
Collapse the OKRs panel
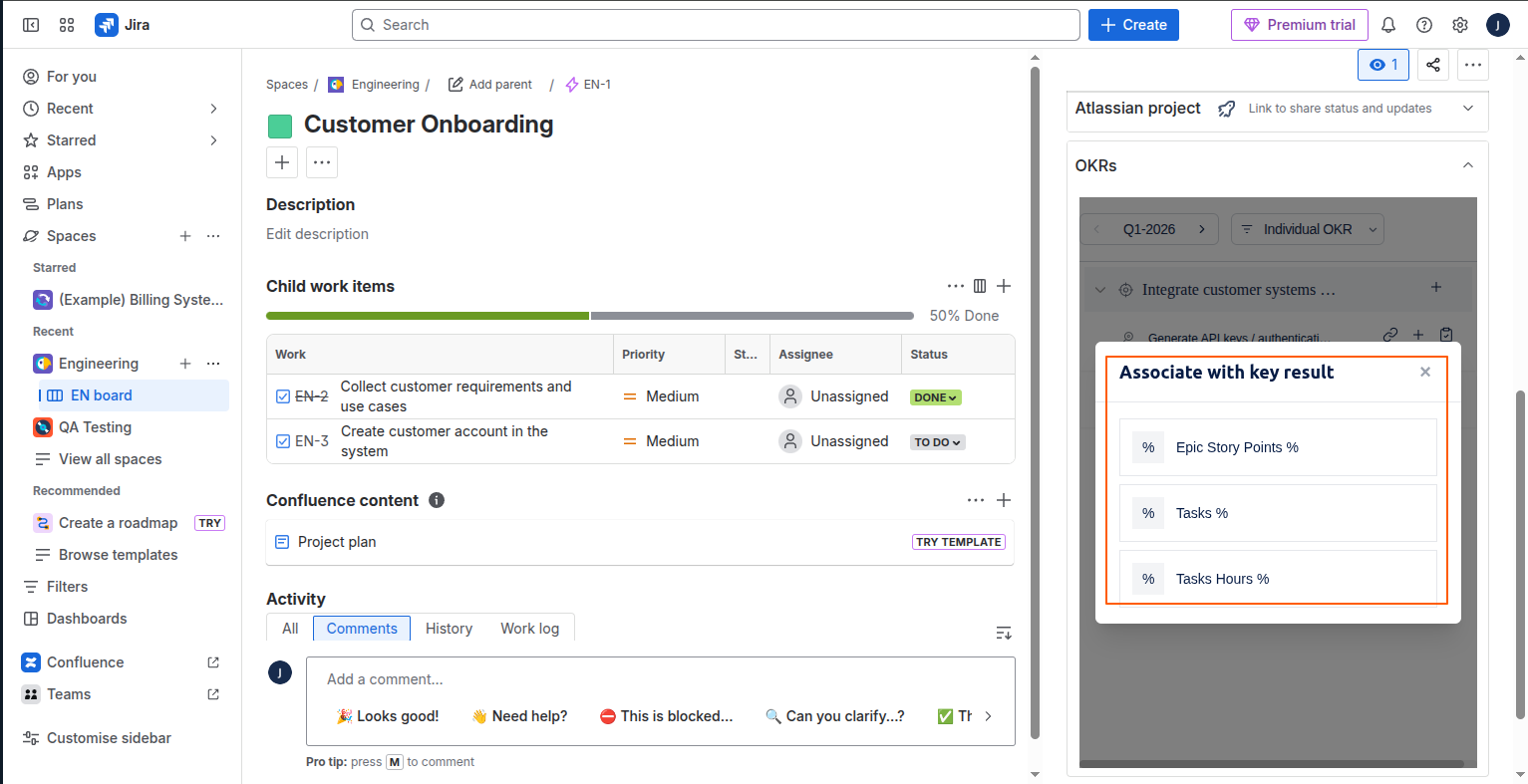coord(1468,165)
